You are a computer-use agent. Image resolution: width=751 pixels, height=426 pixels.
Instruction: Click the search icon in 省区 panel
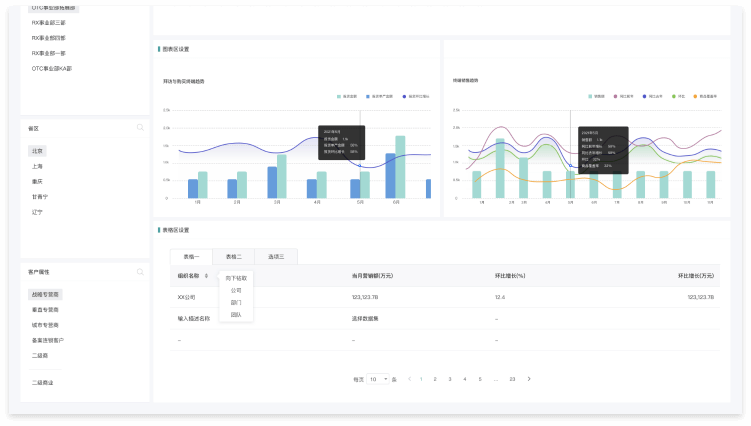click(x=141, y=128)
